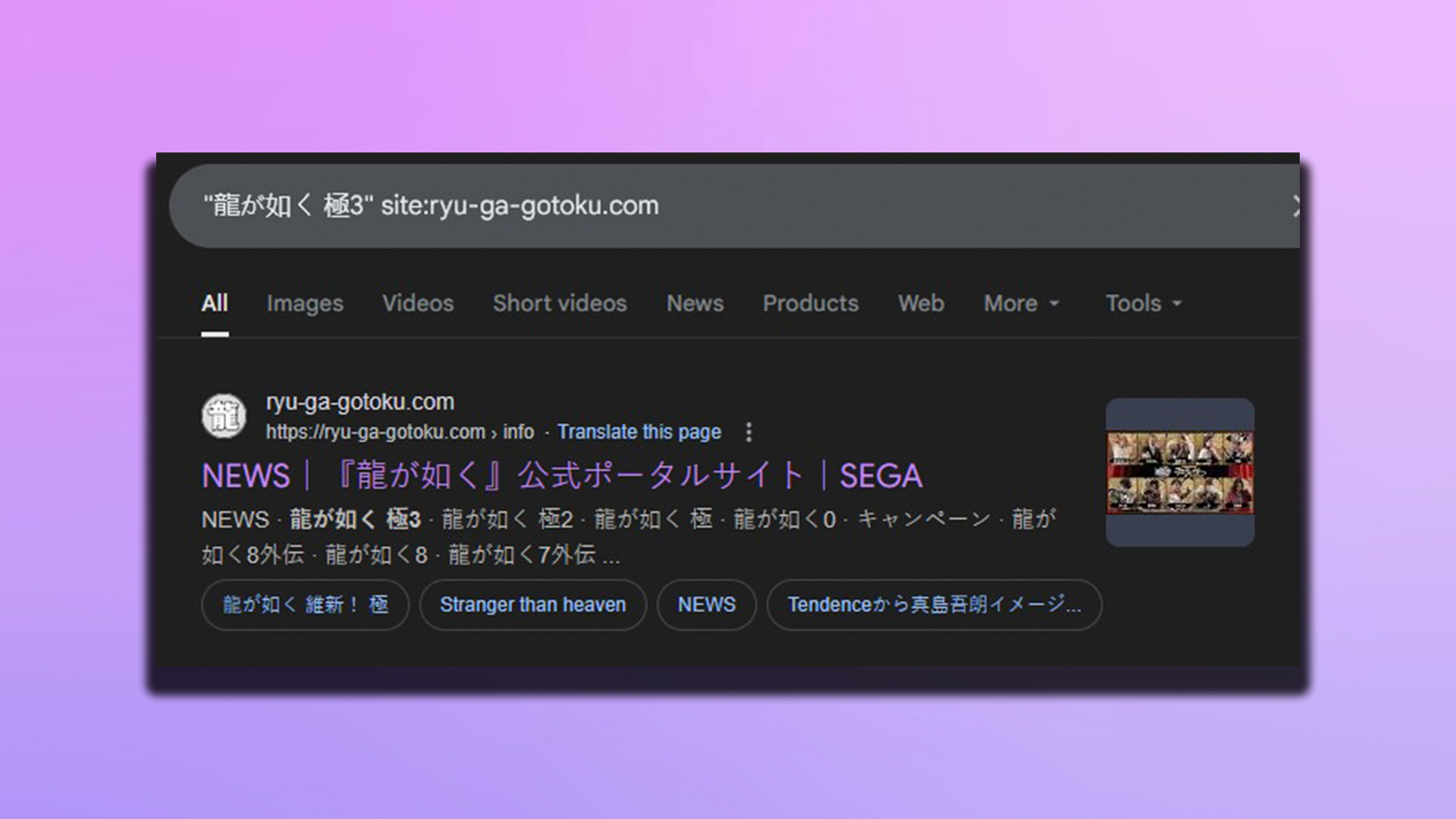Image resolution: width=1456 pixels, height=819 pixels.
Task: Click Translate this page link
Action: (639, 431)
